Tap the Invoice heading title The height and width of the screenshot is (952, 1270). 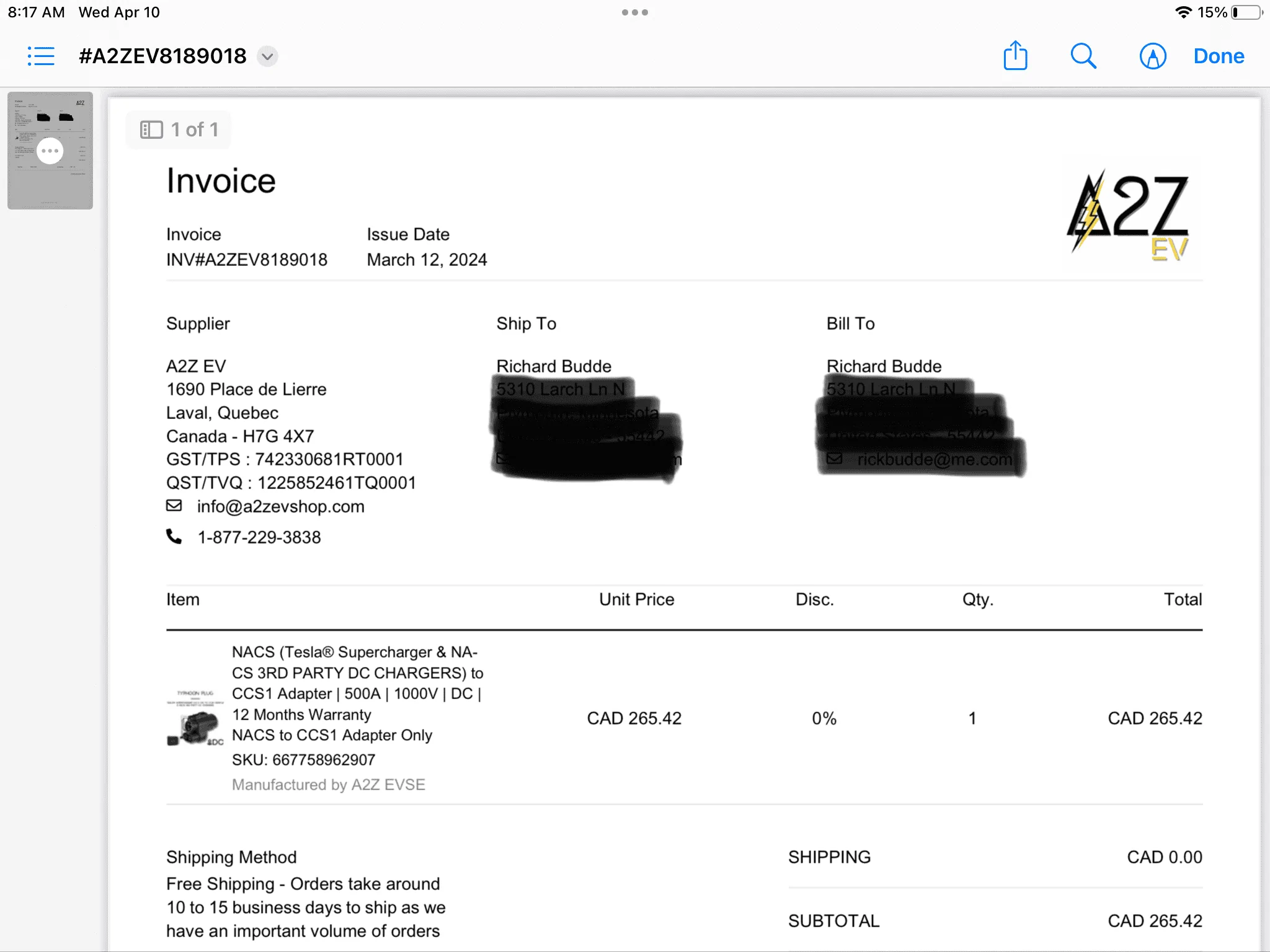click(221, 181)
